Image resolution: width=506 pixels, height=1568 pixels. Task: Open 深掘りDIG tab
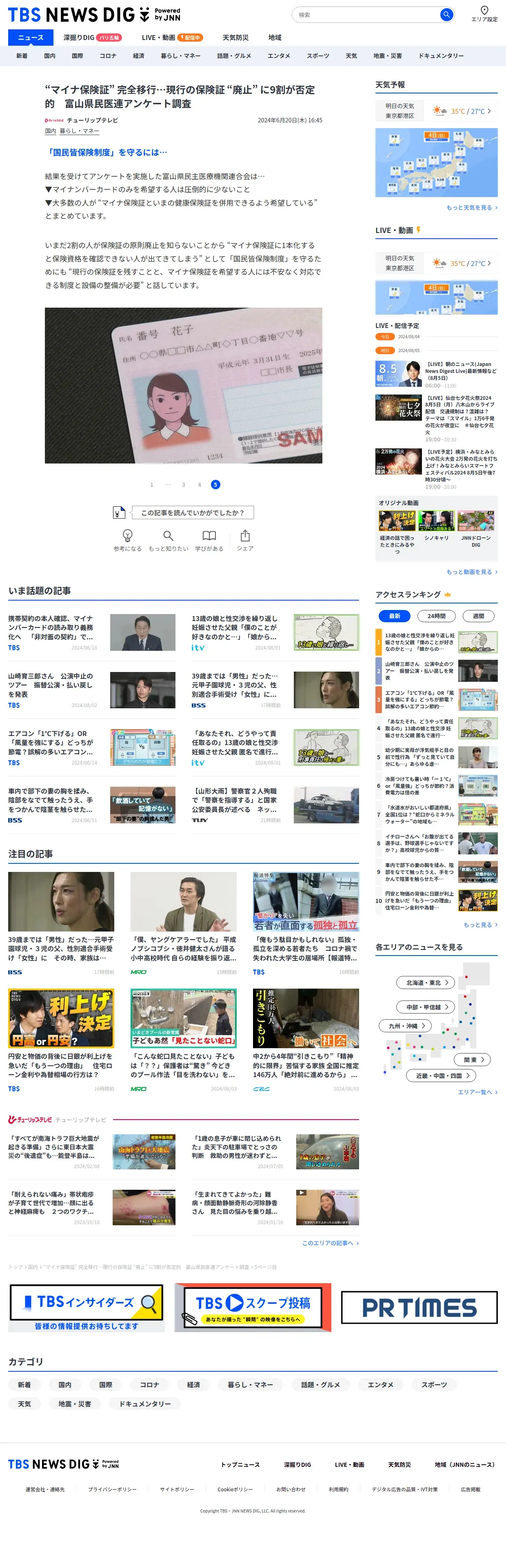92,38
